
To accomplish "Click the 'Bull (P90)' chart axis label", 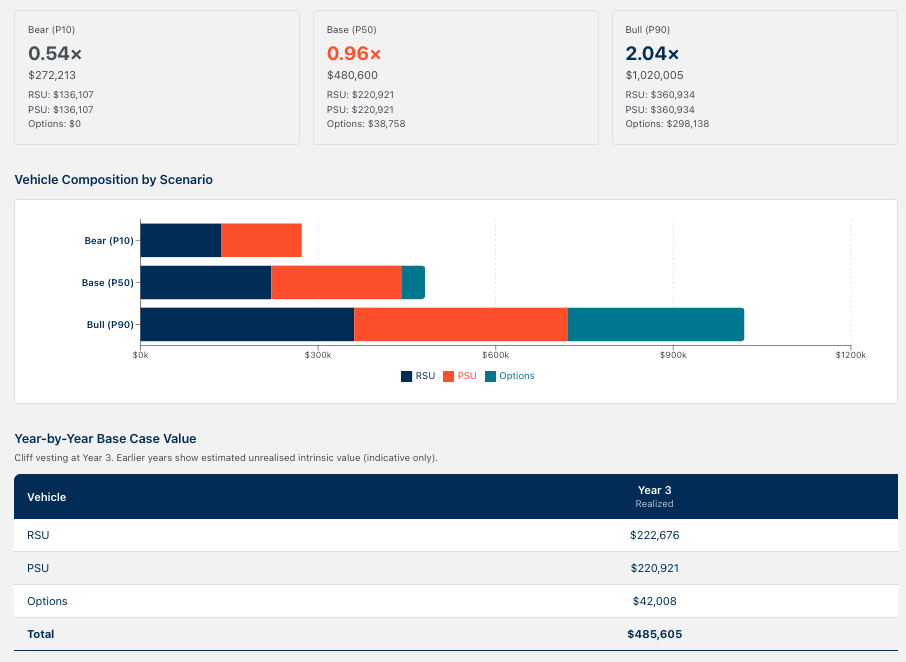I will (x=110, y=325).
